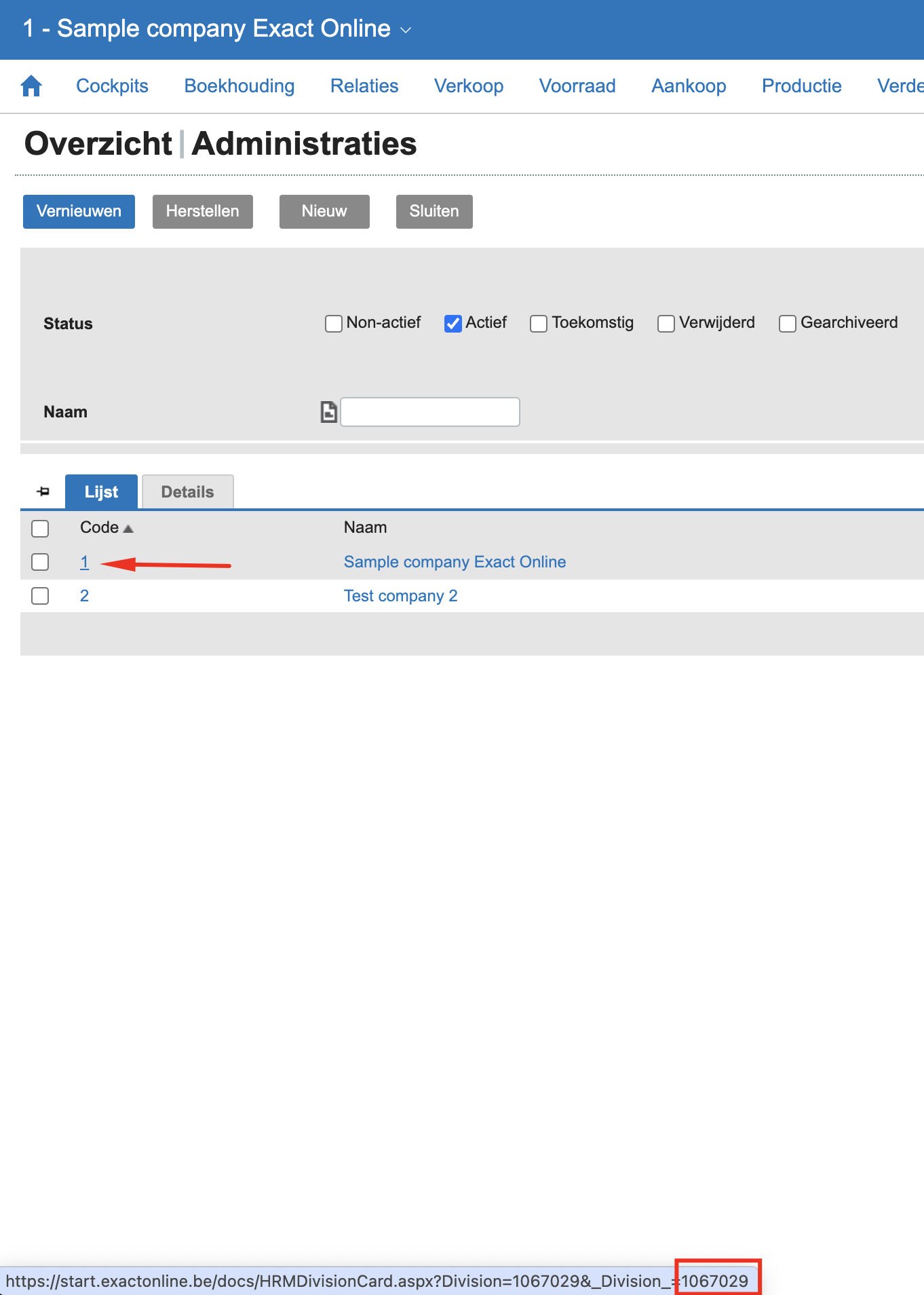924x1295 pixels.
Task: Uncheck the Actief status checkbox
Action: (x=453, y=324)
